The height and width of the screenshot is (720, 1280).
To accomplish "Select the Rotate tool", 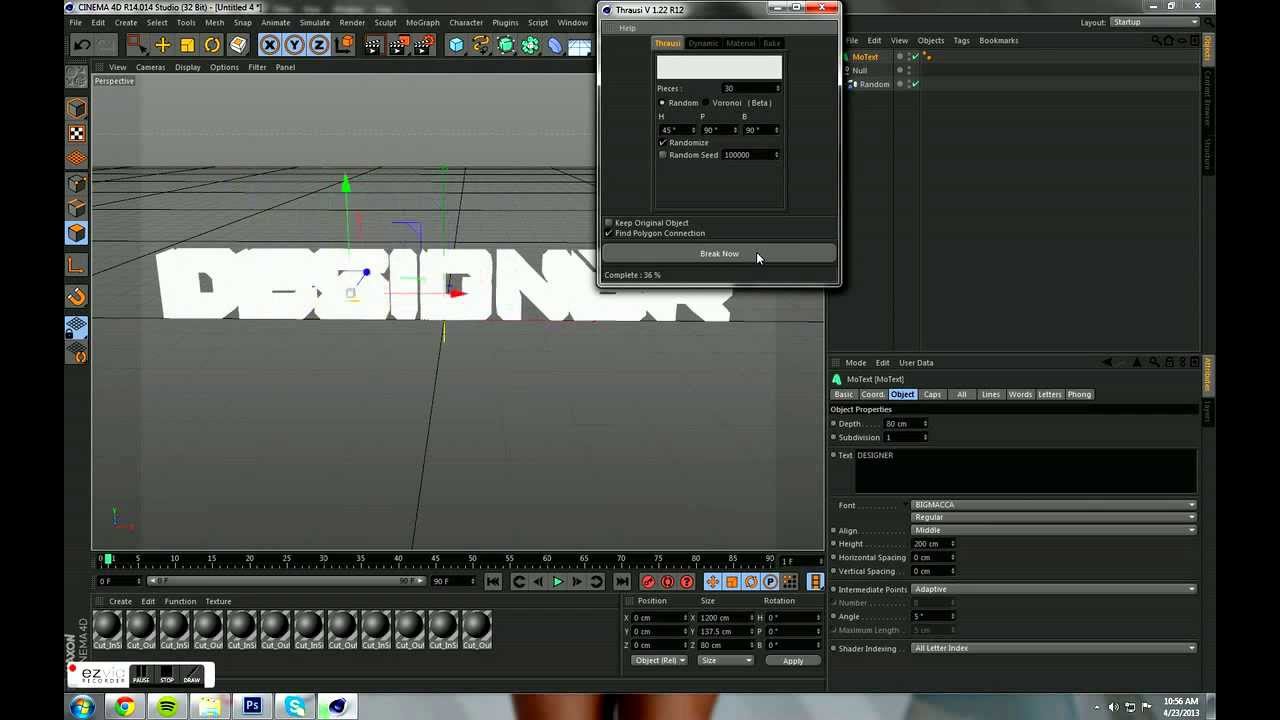I will click(212, 45).
